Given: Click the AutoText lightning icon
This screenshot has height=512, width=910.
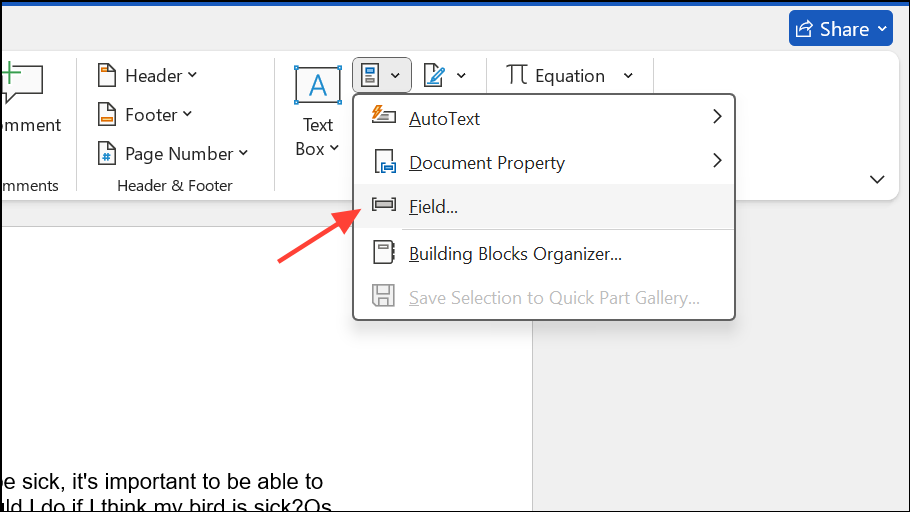Looking at the screenshot, I should coord(384,118).
